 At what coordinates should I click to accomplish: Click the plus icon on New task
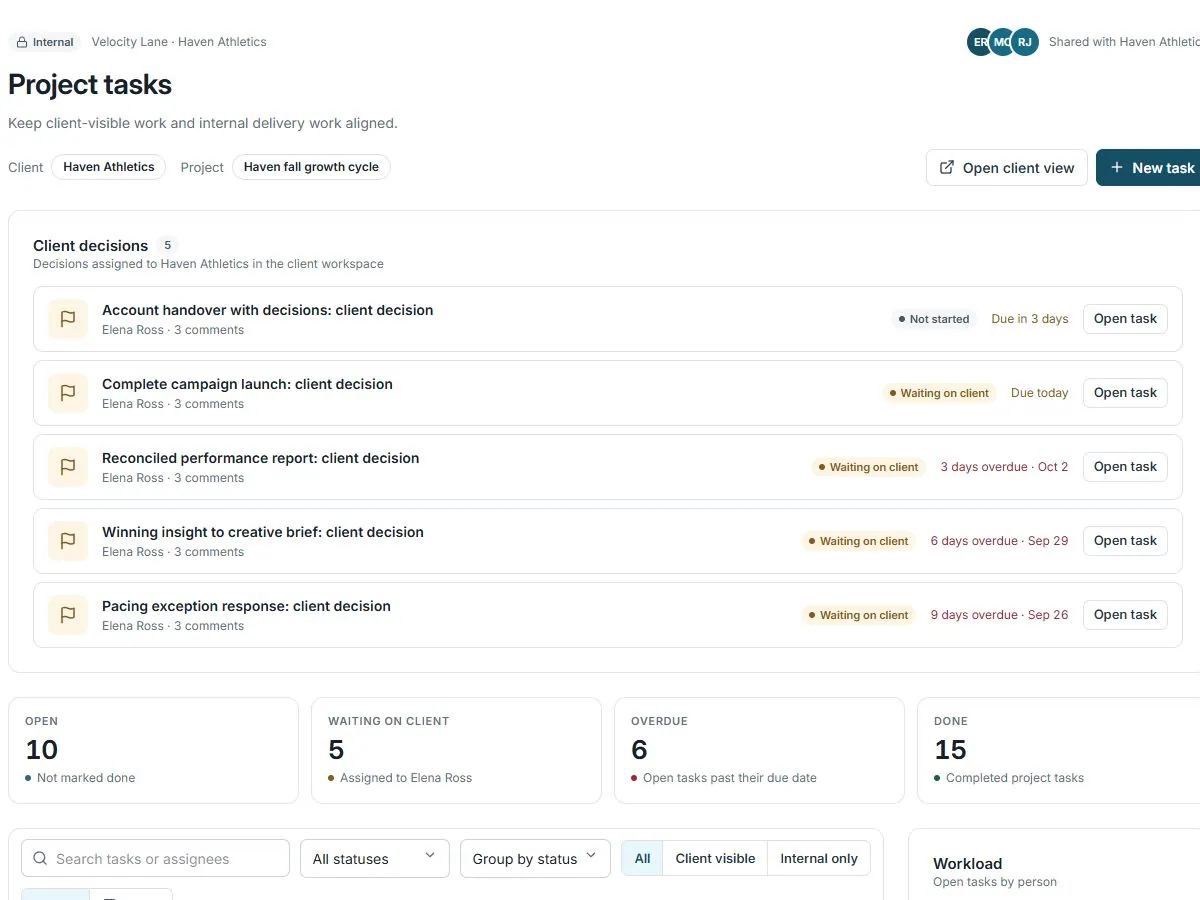(x=1117, y=168)
